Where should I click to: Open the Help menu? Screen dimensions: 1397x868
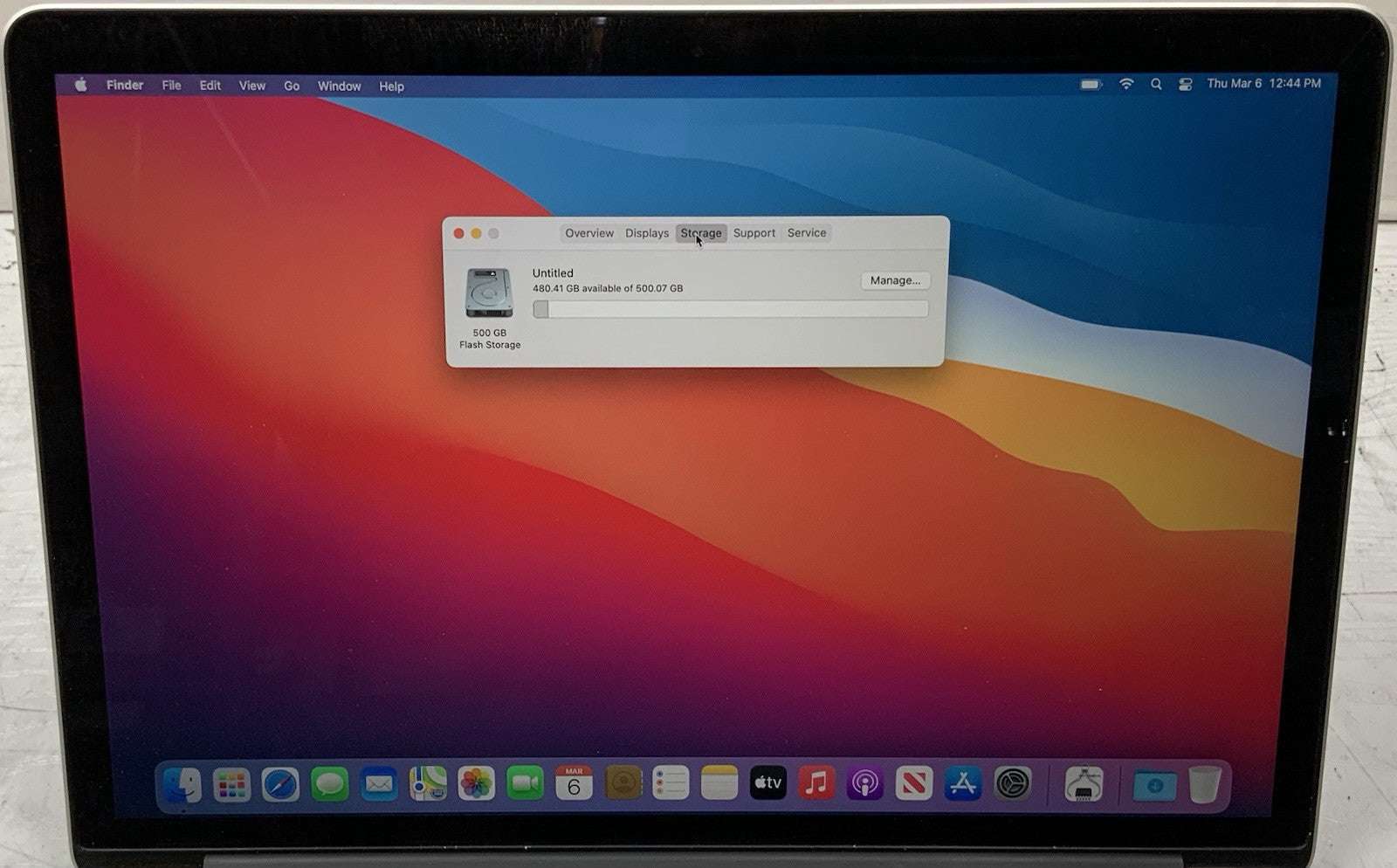tap(391, 86)
